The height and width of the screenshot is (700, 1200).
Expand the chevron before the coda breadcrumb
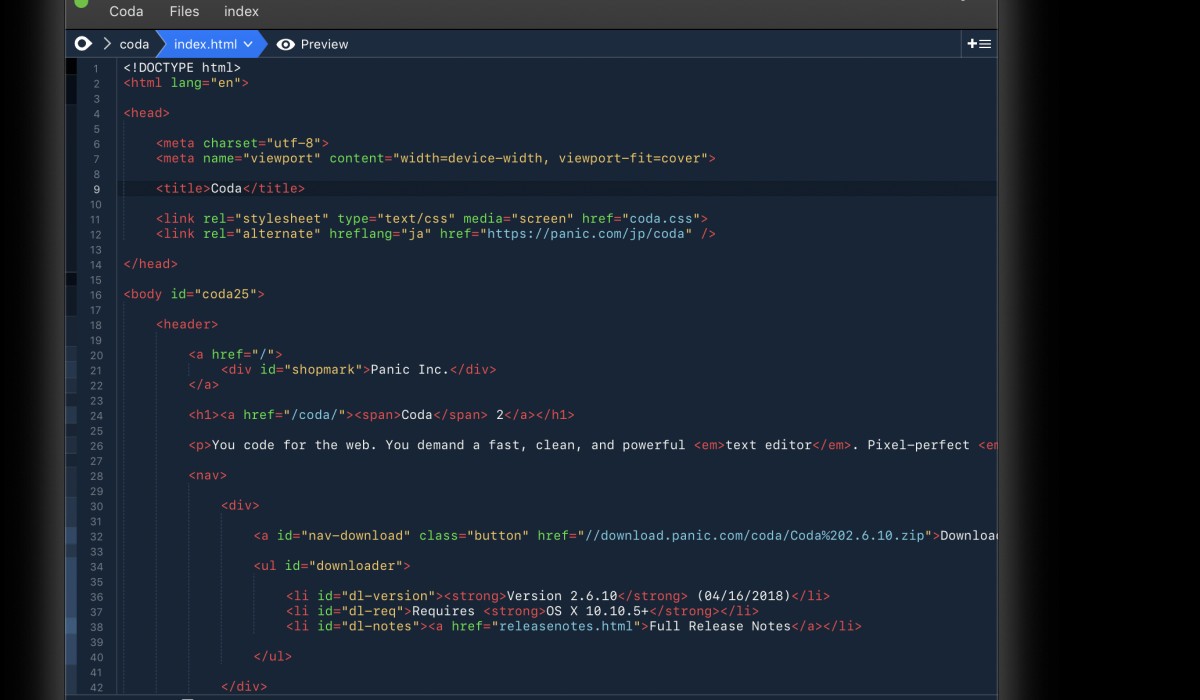(x=107, y=44)
